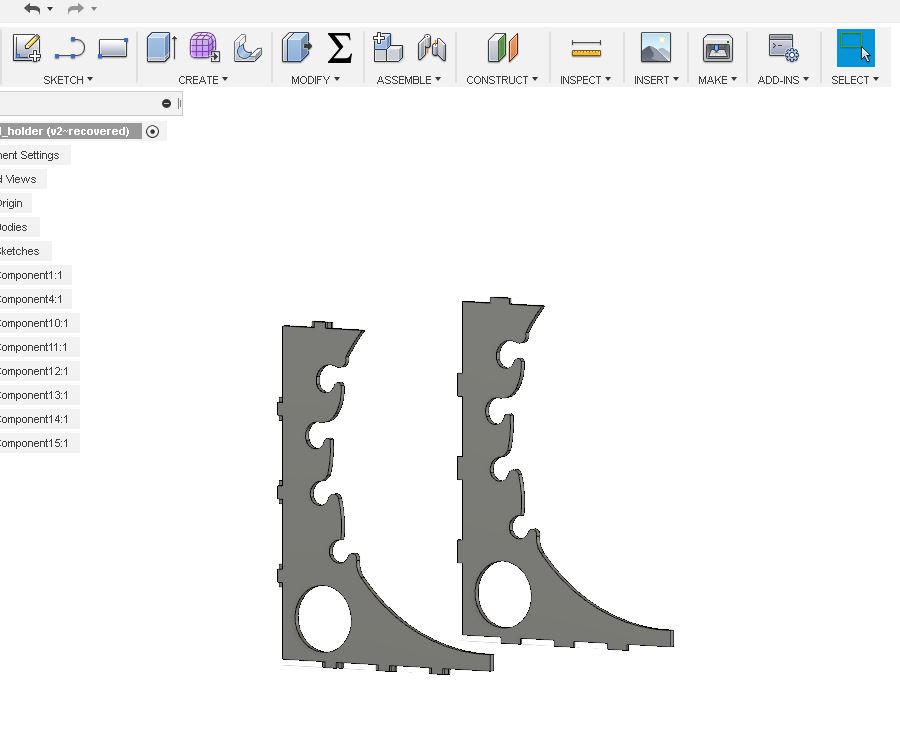
Task: Activate the Select tool icon
Action: pos(855,48)
